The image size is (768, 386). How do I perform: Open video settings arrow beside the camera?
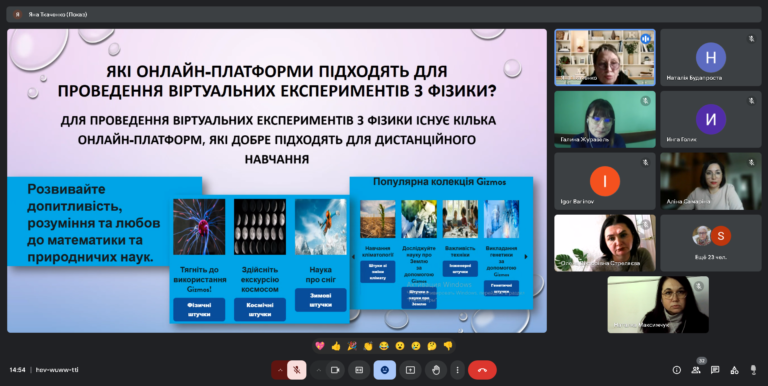point(318,370)
